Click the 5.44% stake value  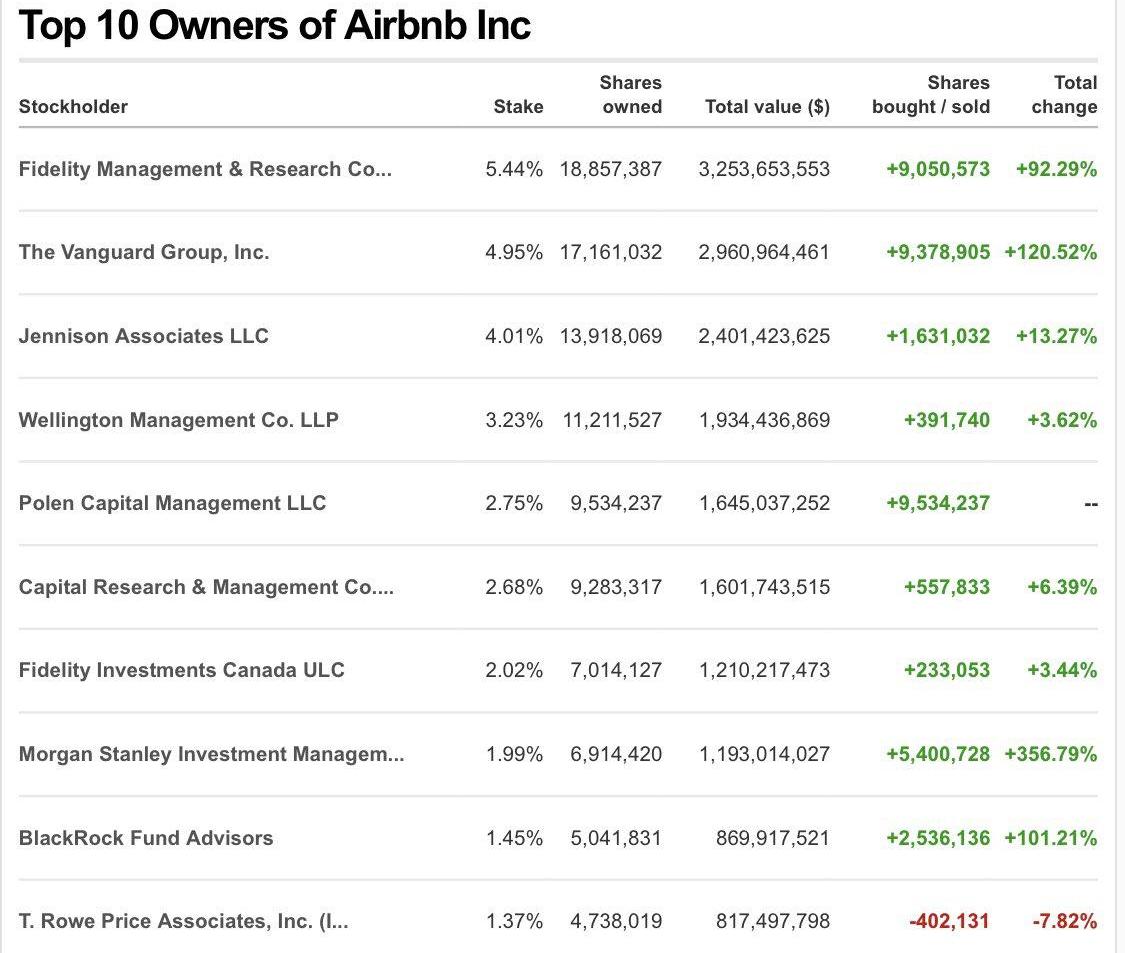[x=514, y=169]
